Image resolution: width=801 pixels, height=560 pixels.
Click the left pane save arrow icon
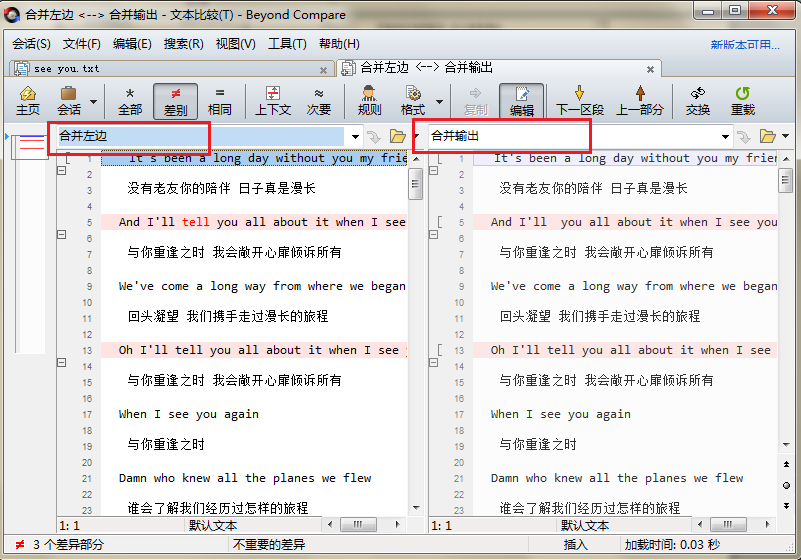tap(374, 136)
